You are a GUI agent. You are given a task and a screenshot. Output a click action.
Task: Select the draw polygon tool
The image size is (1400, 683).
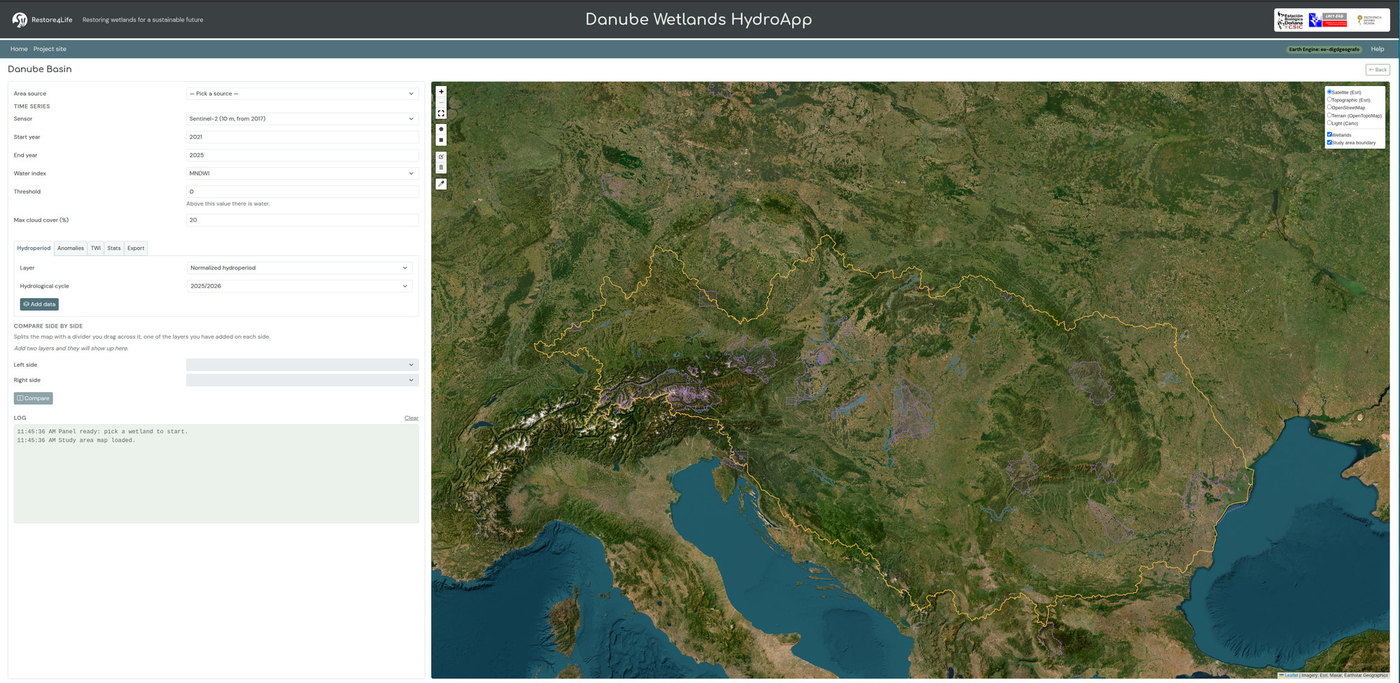coord(441,129)
